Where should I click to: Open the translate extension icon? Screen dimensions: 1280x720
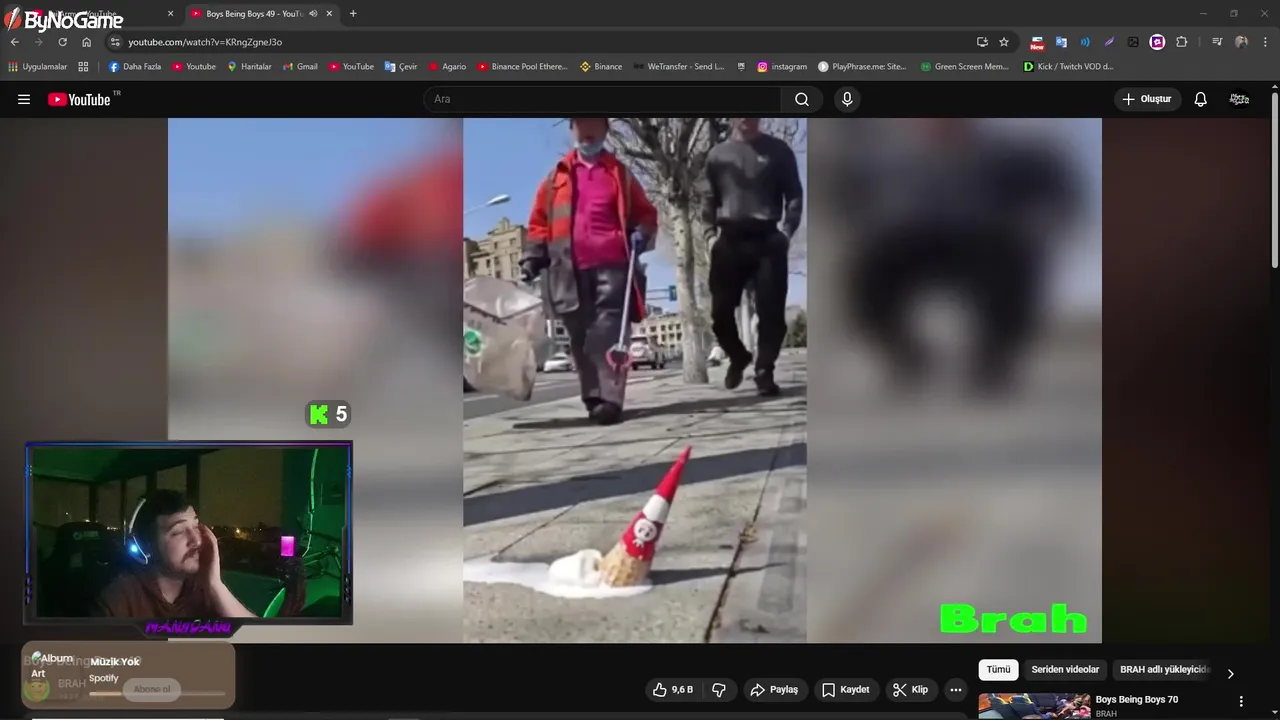pyautogui.click(x=1061, y=42)
